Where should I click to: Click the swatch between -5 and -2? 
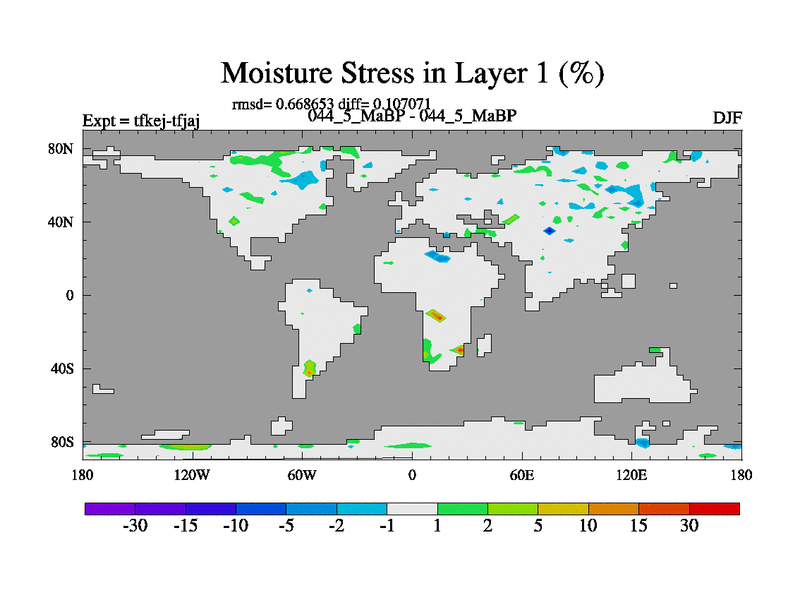(x=311, y=509)
